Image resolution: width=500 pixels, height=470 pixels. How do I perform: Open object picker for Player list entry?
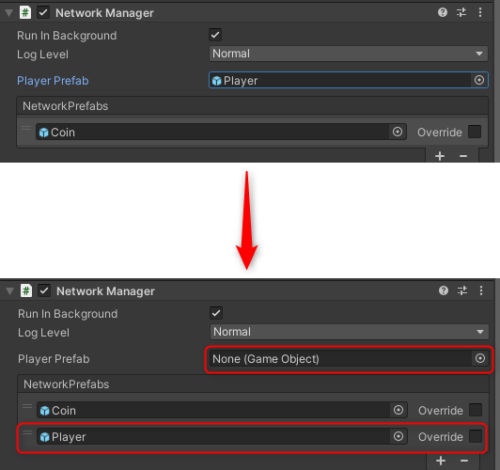398,436
